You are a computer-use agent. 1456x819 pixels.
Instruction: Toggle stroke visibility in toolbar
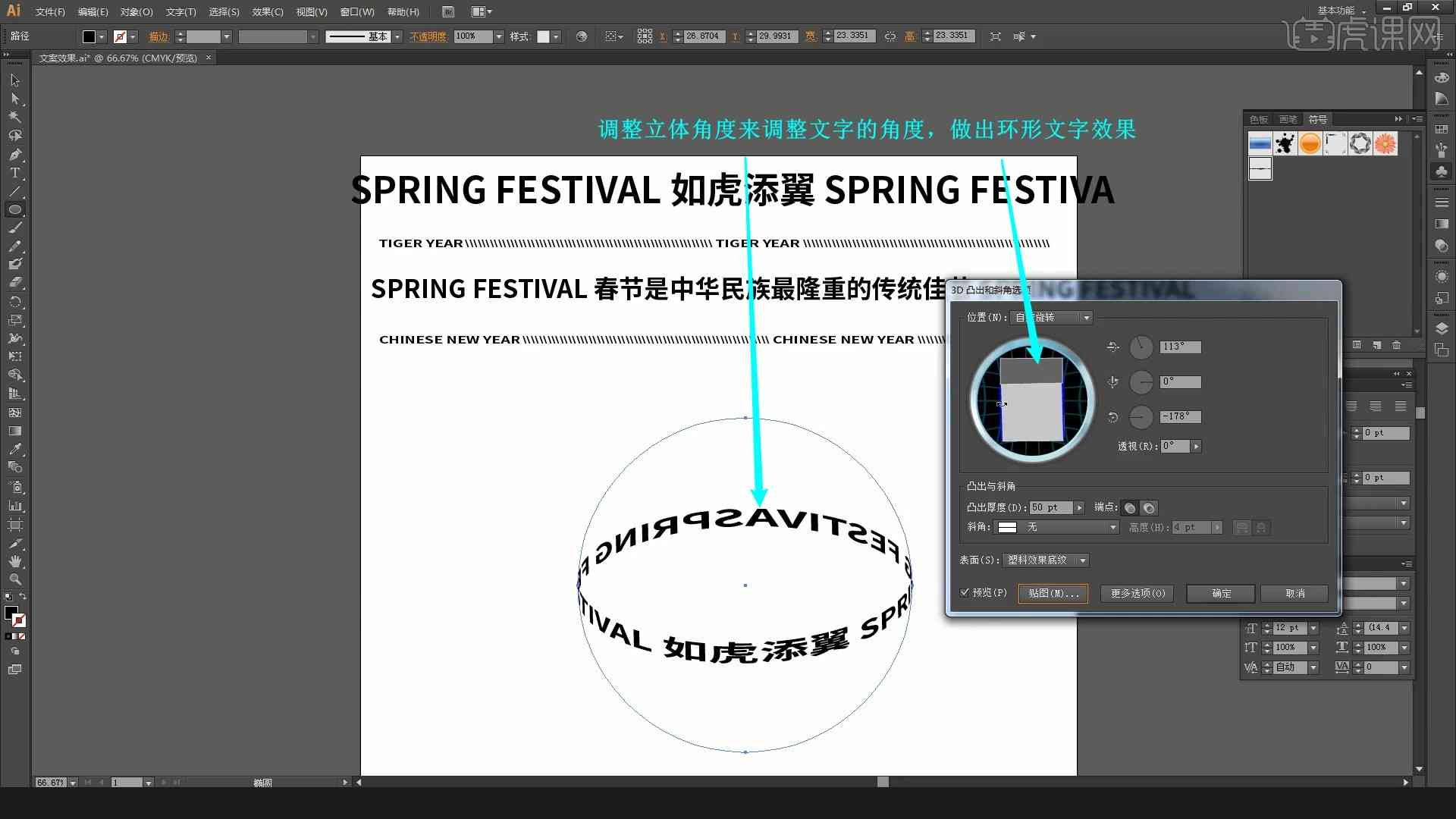(120, 36)
